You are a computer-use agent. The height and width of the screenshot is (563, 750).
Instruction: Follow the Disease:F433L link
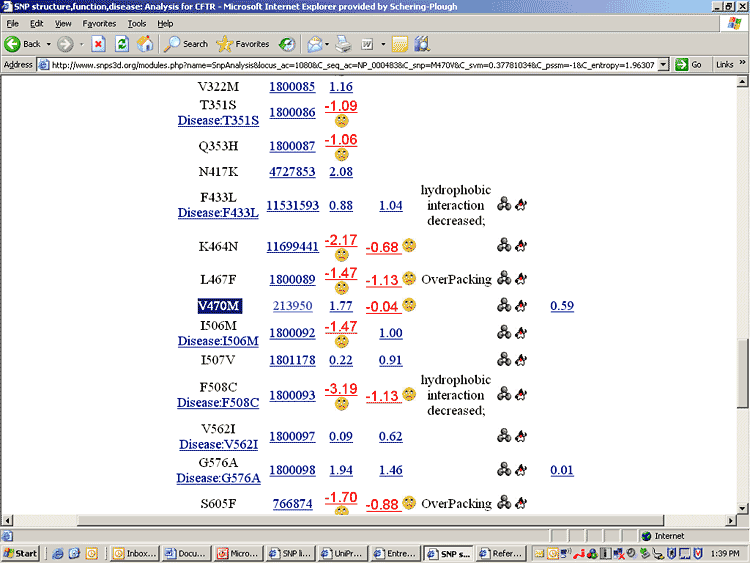[218, 213]
